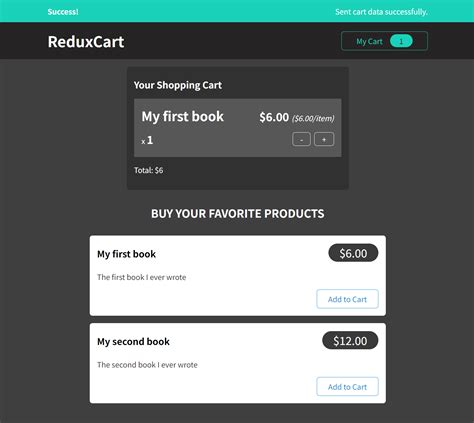Viewport: 474px width, 423px height.
Task: Click 'The first book I ever wrote' description
Action: coord(142,277)
